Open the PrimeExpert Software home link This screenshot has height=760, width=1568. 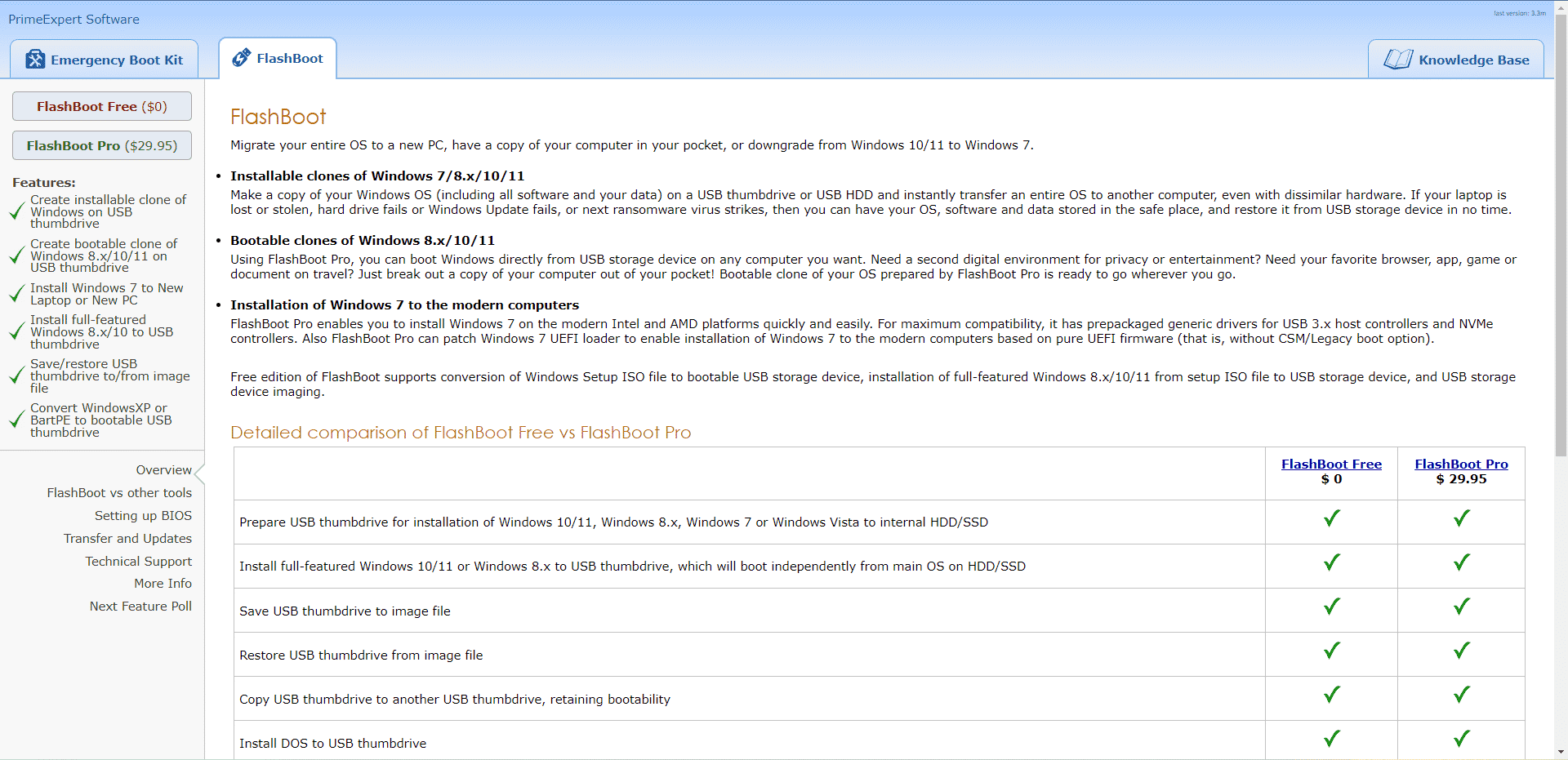(x=73, y=20)
